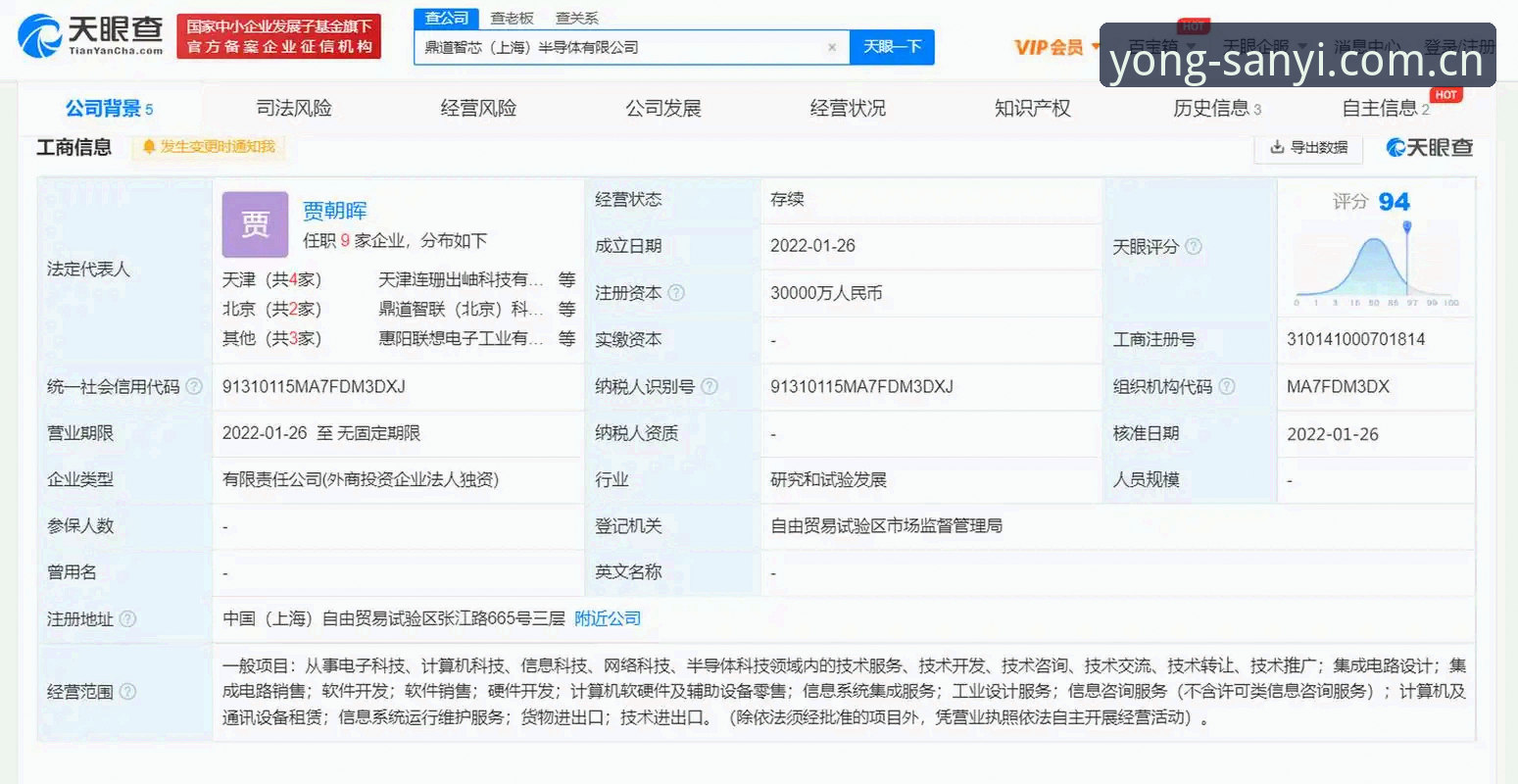Select the 查公司 search tab

(x=447, y=18)
